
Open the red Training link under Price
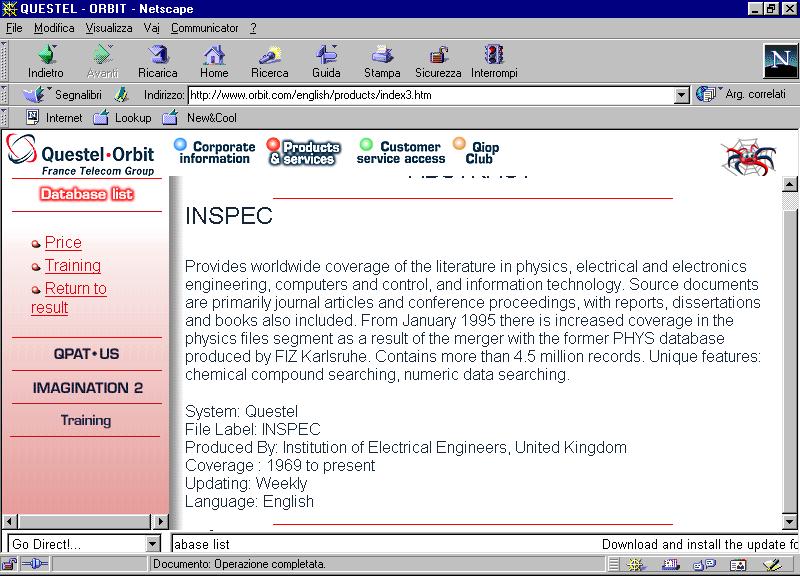click(73, 265)
